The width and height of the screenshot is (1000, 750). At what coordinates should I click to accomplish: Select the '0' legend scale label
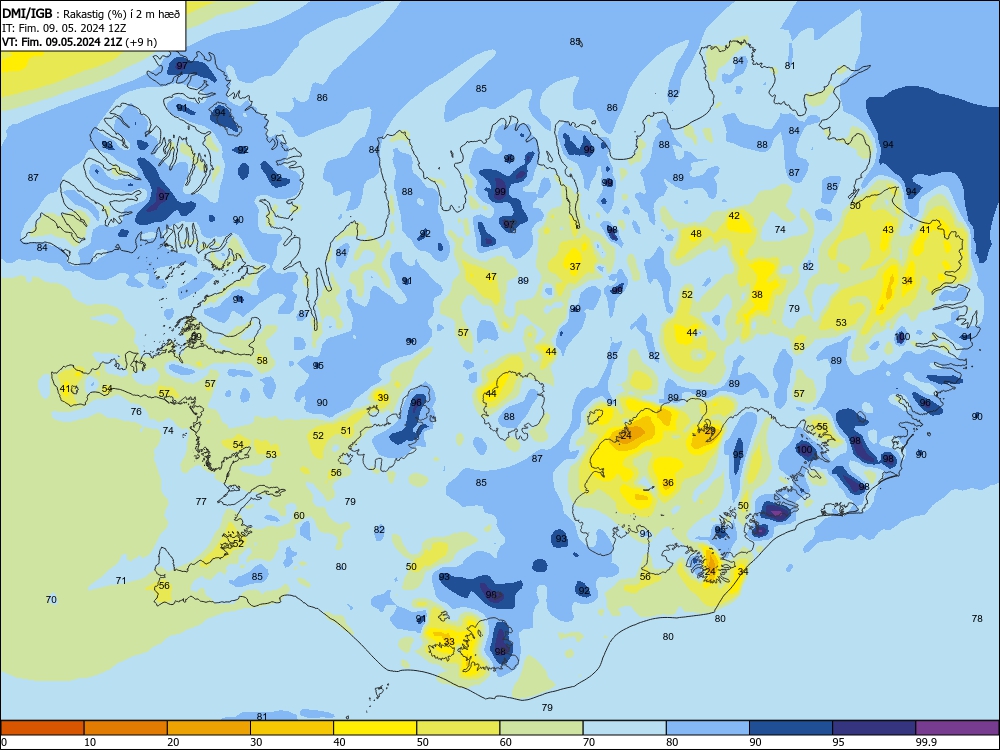pos(4,742)
